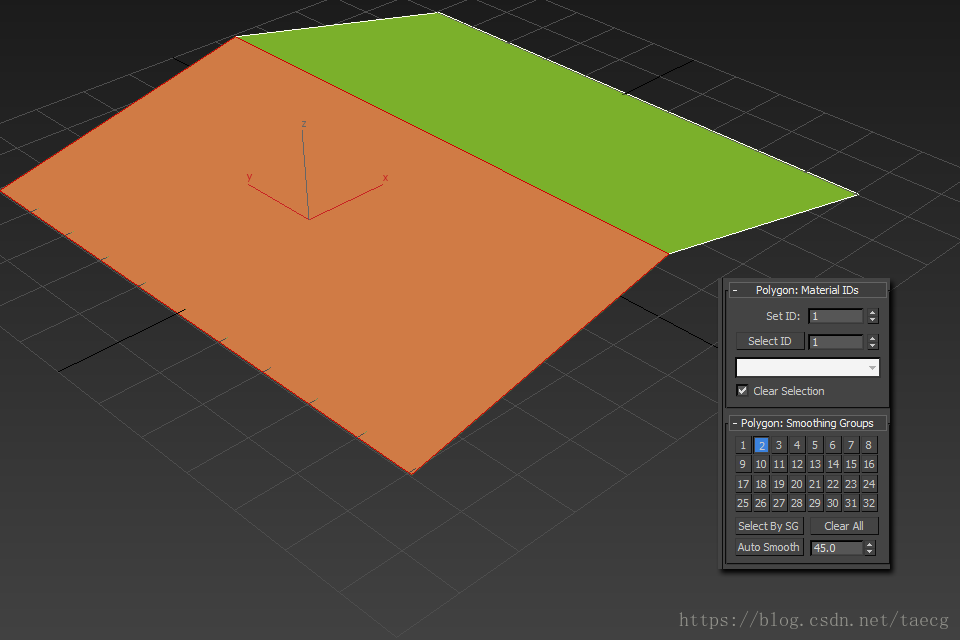Screen dimensions: 960x640
Task: Toggle smoothing group 6
Action: point(833,445)
